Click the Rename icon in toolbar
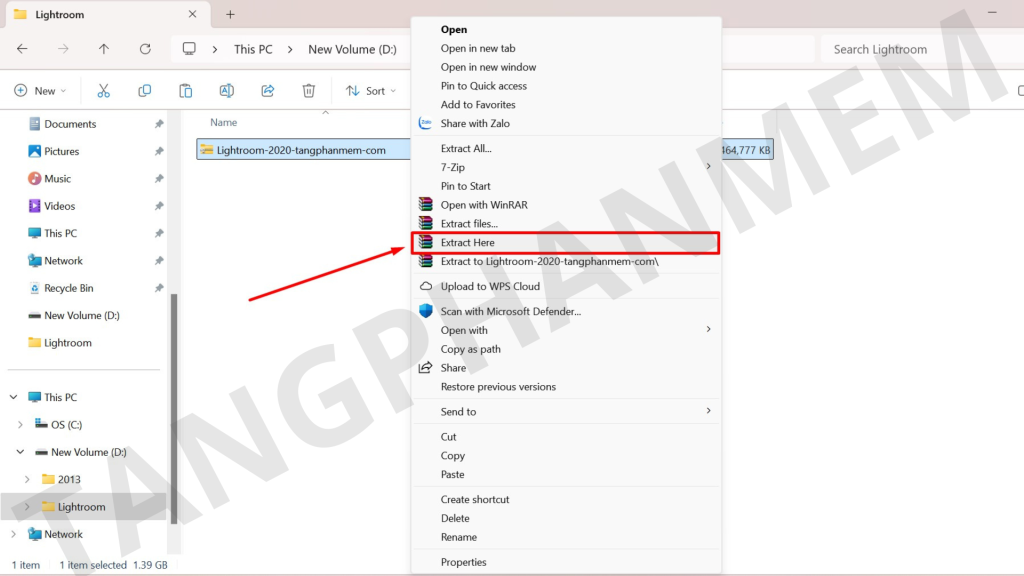The height and width of the screenshot is (576, 1024). pos(227,91)
